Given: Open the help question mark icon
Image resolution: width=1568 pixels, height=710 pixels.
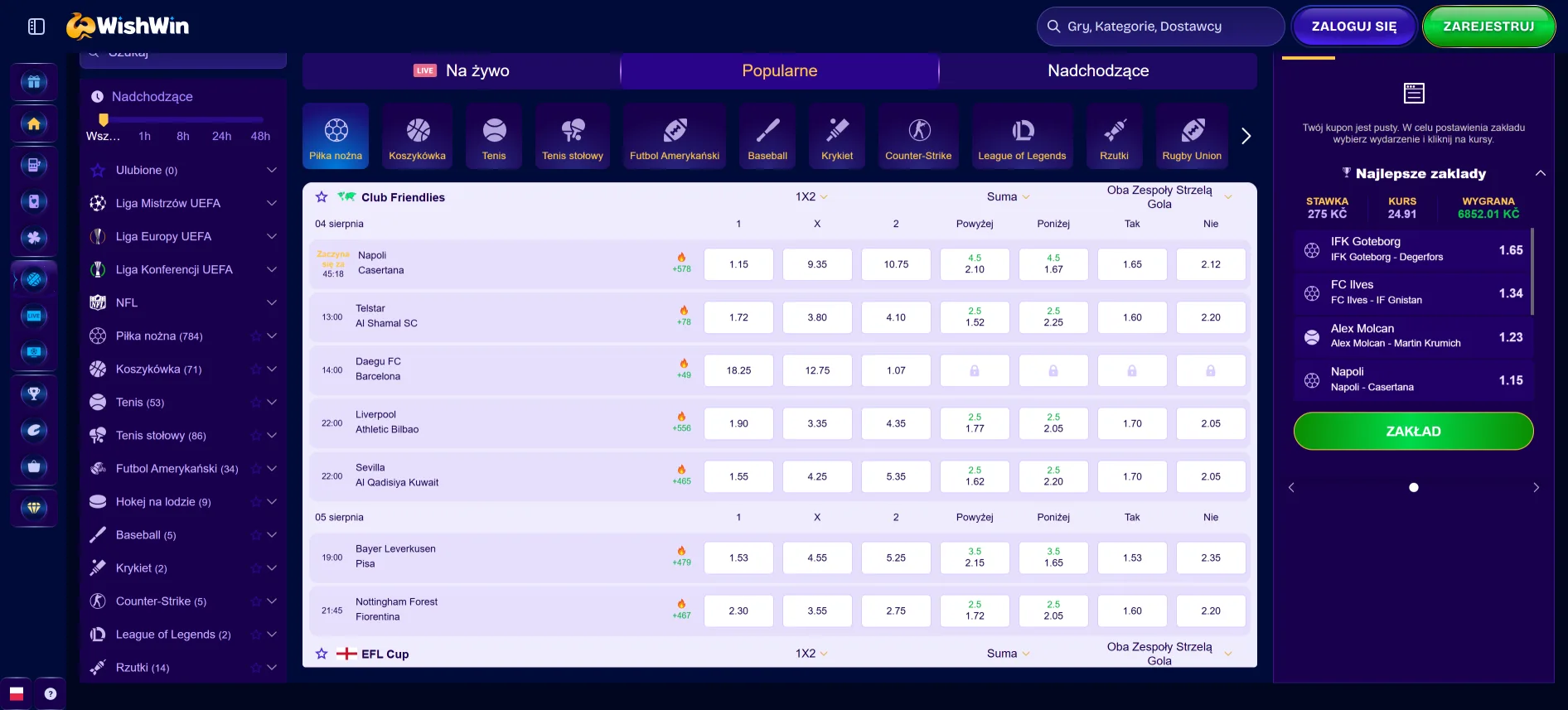Looking at the screenshot, I should pos(51,693).
